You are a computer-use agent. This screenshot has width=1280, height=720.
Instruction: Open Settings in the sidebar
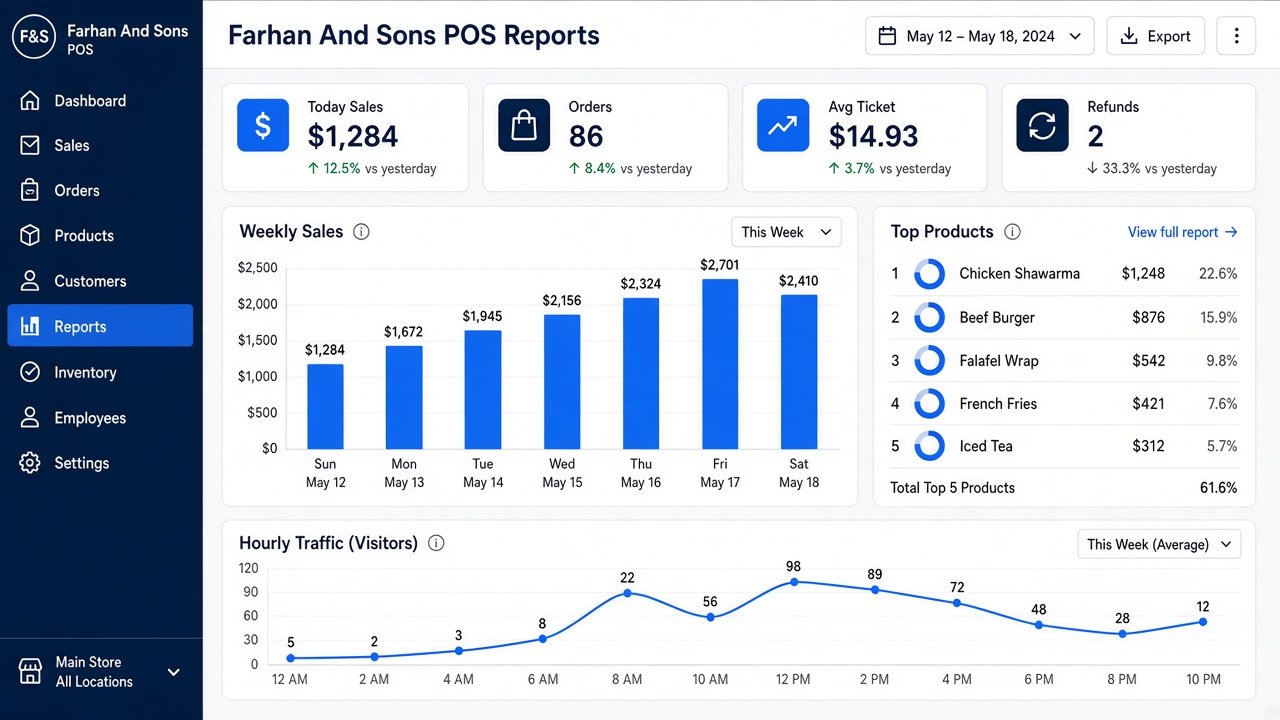click(100, 463)
